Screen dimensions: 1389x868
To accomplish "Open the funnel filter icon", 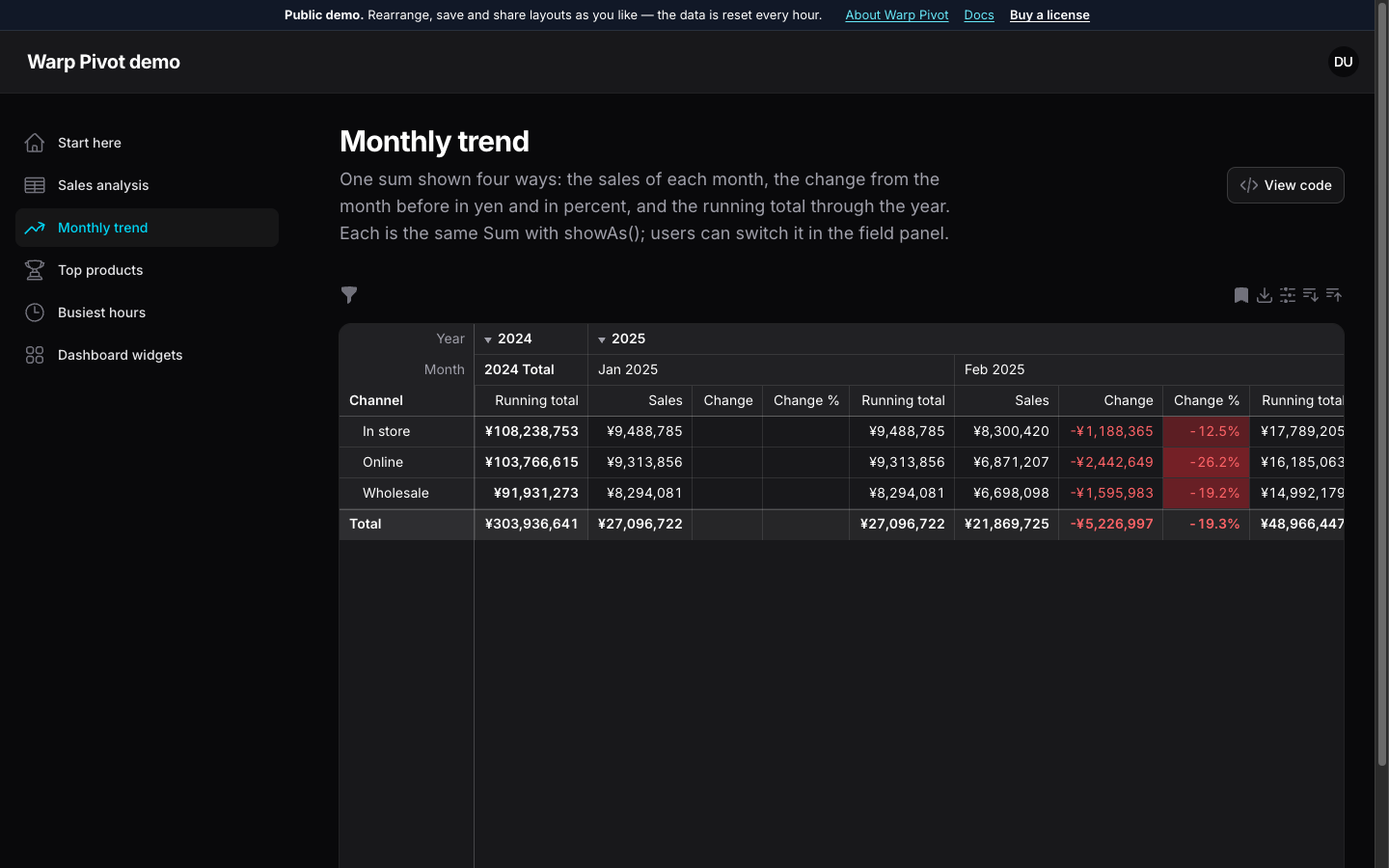I will [349, 295].
